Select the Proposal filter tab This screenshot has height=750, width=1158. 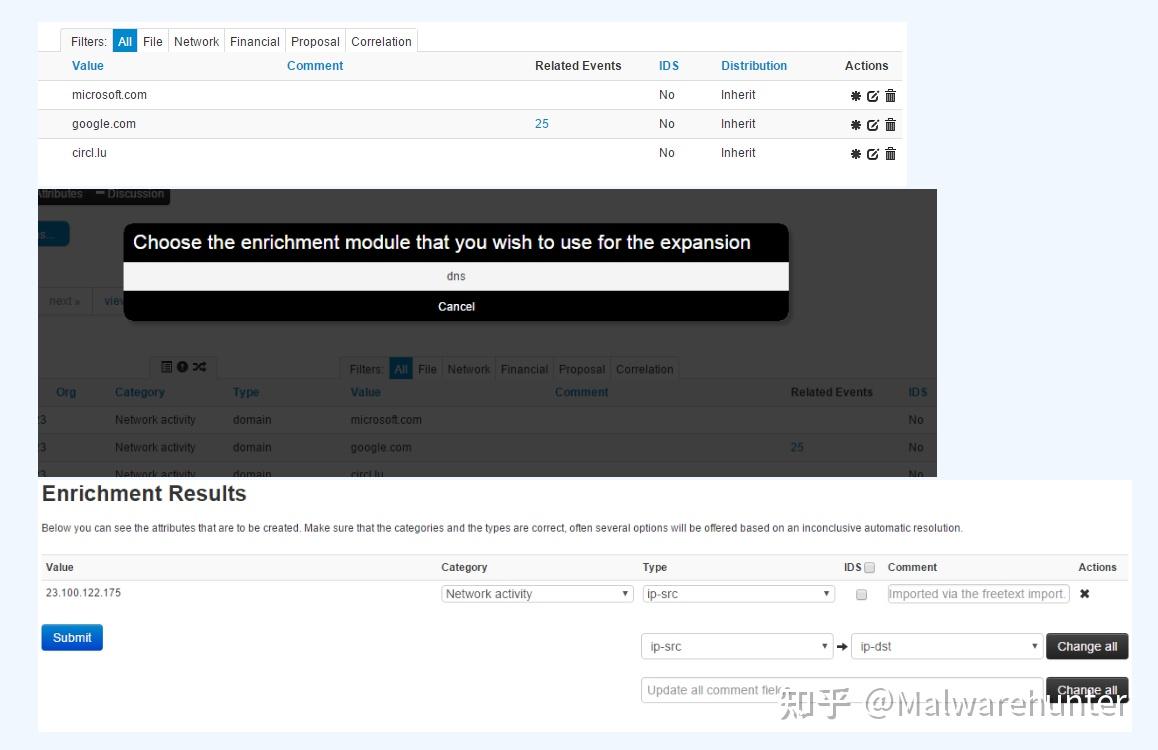[x=315, y=41]
